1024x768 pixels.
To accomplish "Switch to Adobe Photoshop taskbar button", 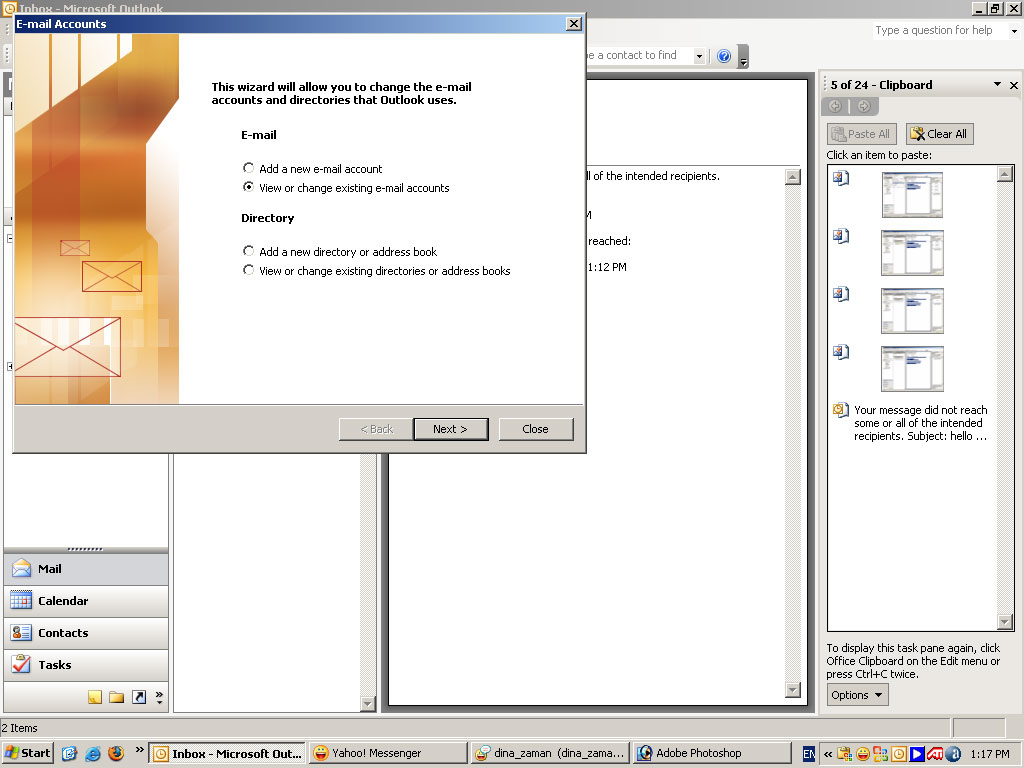I will 712,753.
